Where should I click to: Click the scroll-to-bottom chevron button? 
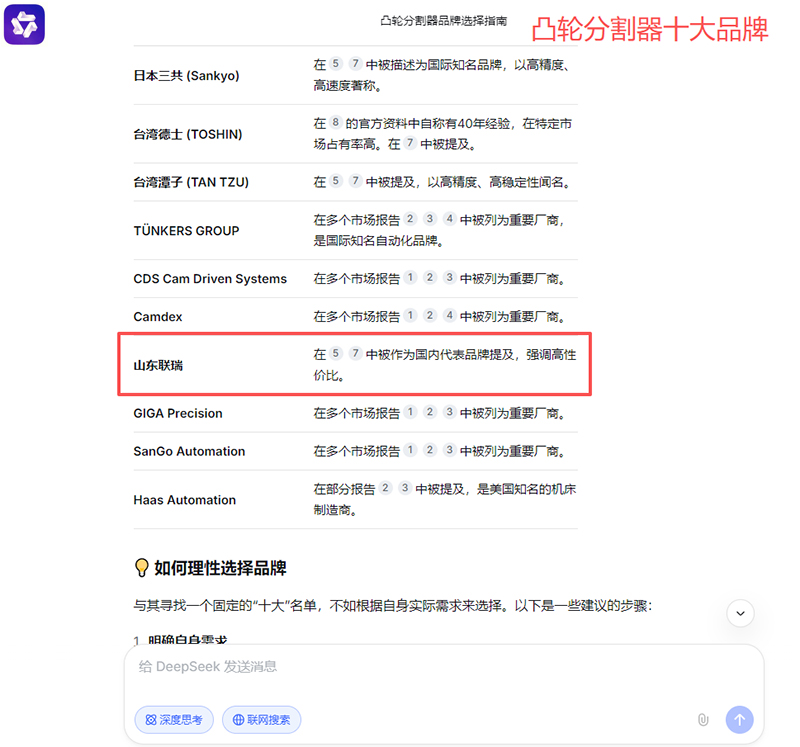point(740,613)
